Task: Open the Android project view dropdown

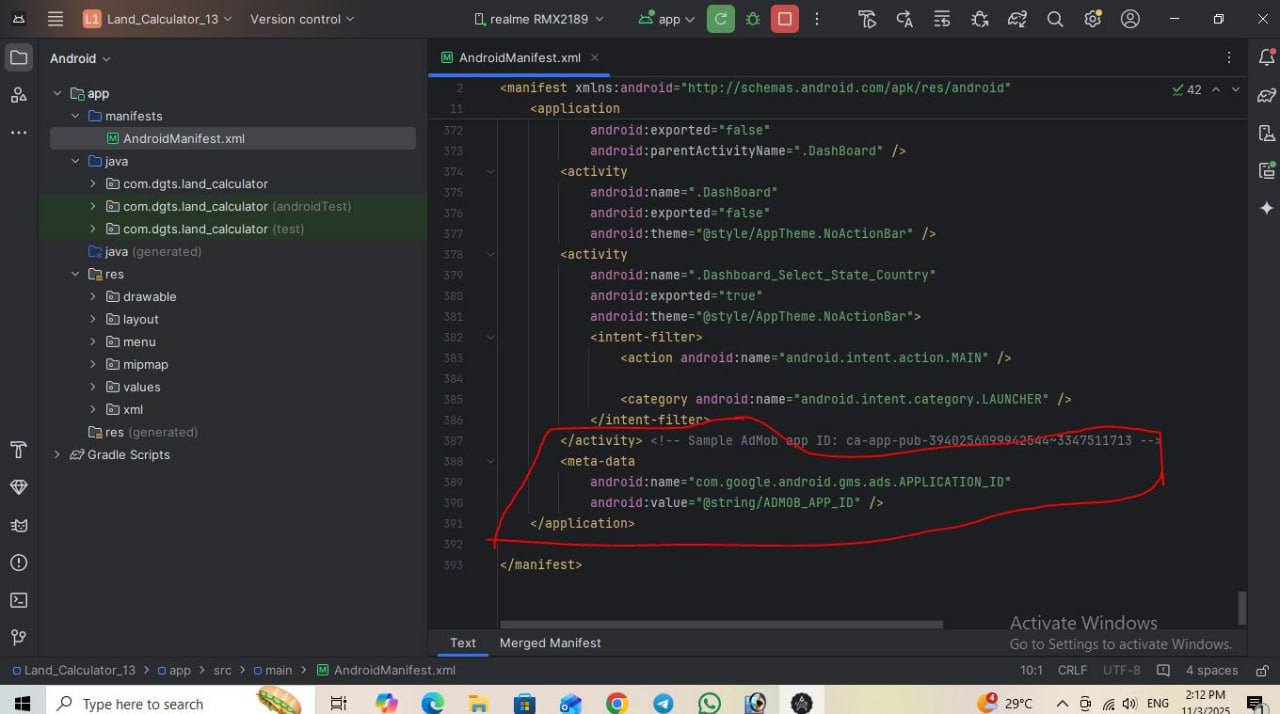Action: [80, 58]
